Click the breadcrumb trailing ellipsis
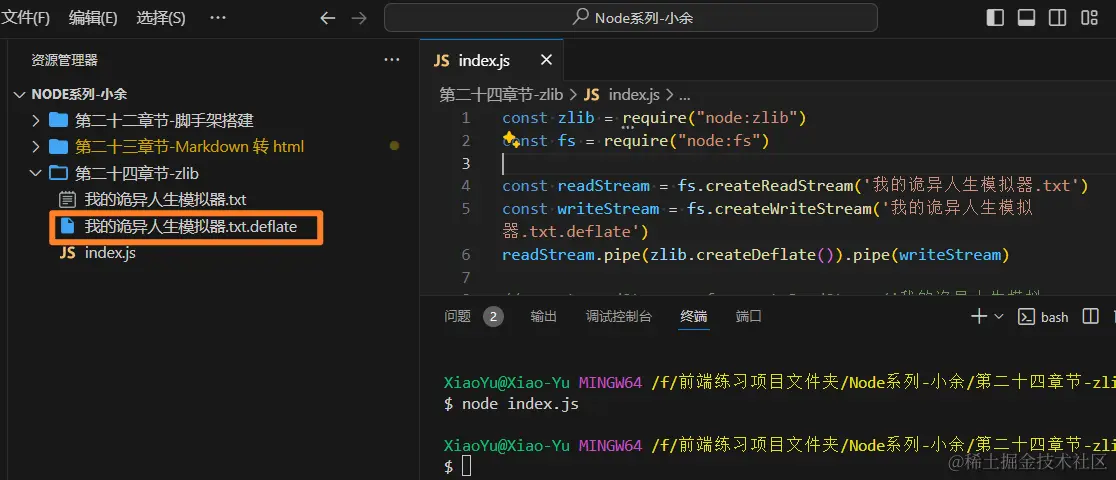The height and width of the screenshot is (480, 1116). tap(684, 95)
